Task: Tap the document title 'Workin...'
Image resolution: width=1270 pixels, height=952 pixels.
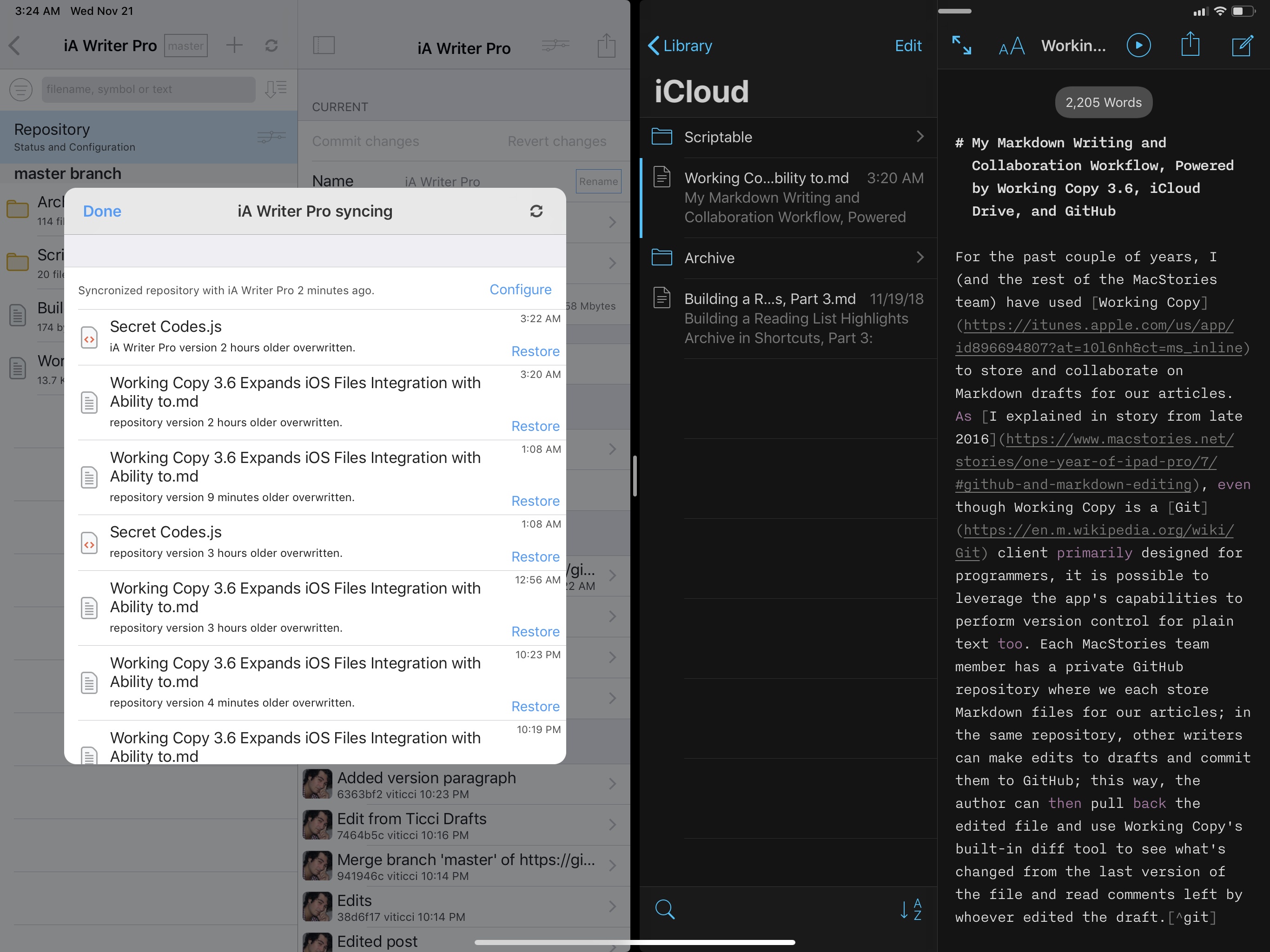Action: [x=1073, y=46]
